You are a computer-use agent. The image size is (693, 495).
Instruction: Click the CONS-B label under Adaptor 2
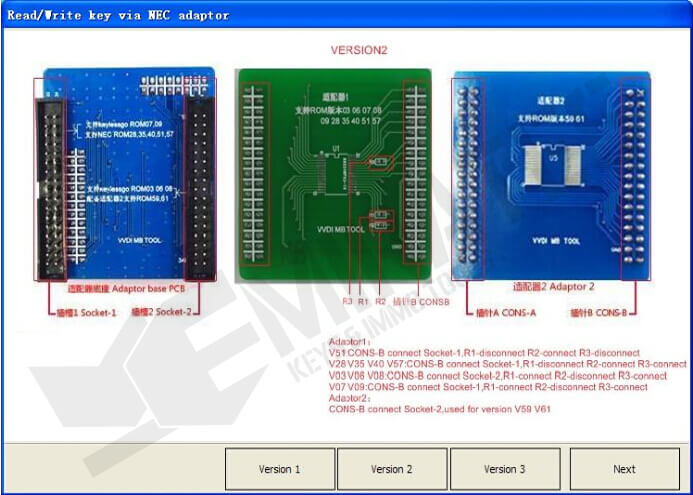[599, 313]
